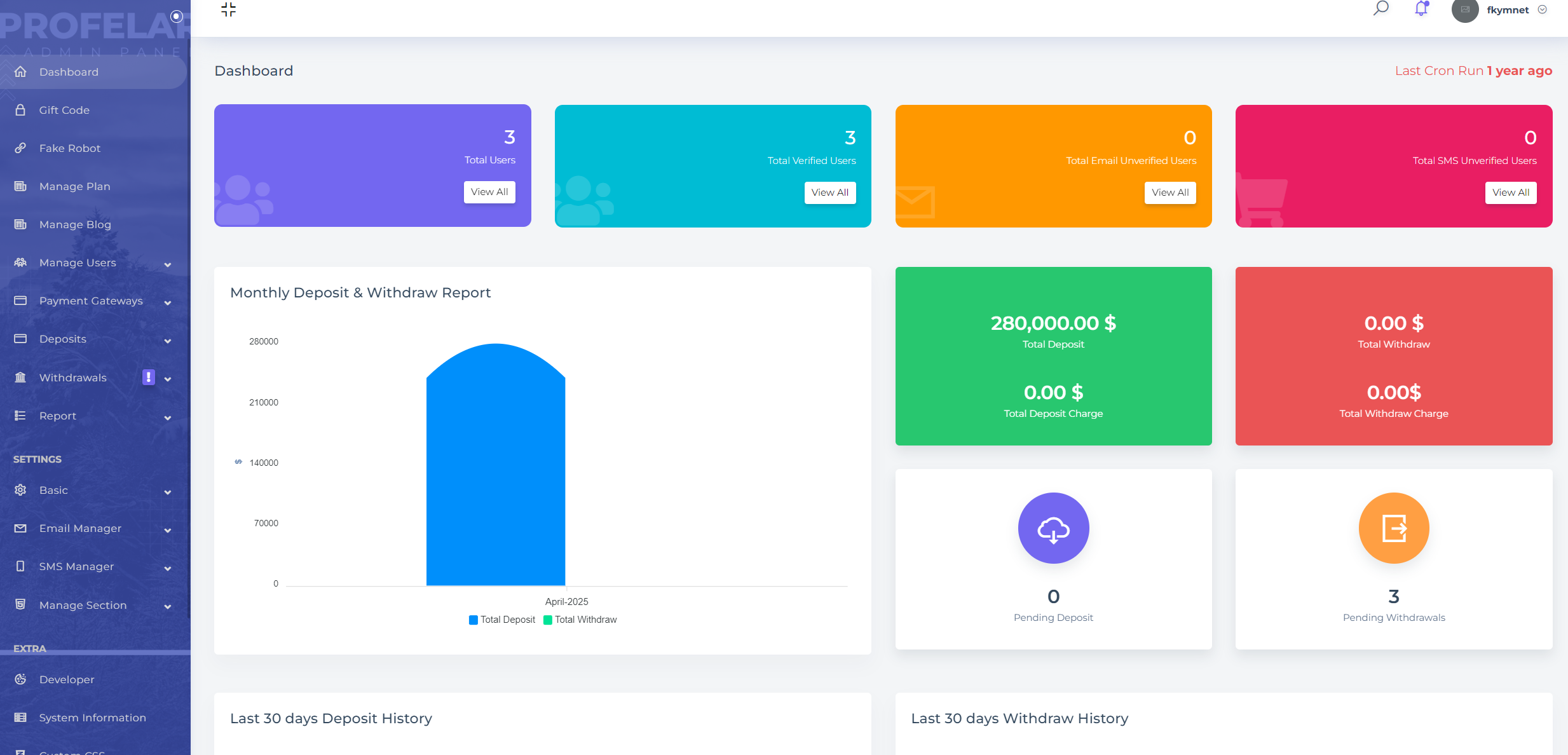
Task: Click the Withdrawals exclamation badge
Action: (148, 377)
